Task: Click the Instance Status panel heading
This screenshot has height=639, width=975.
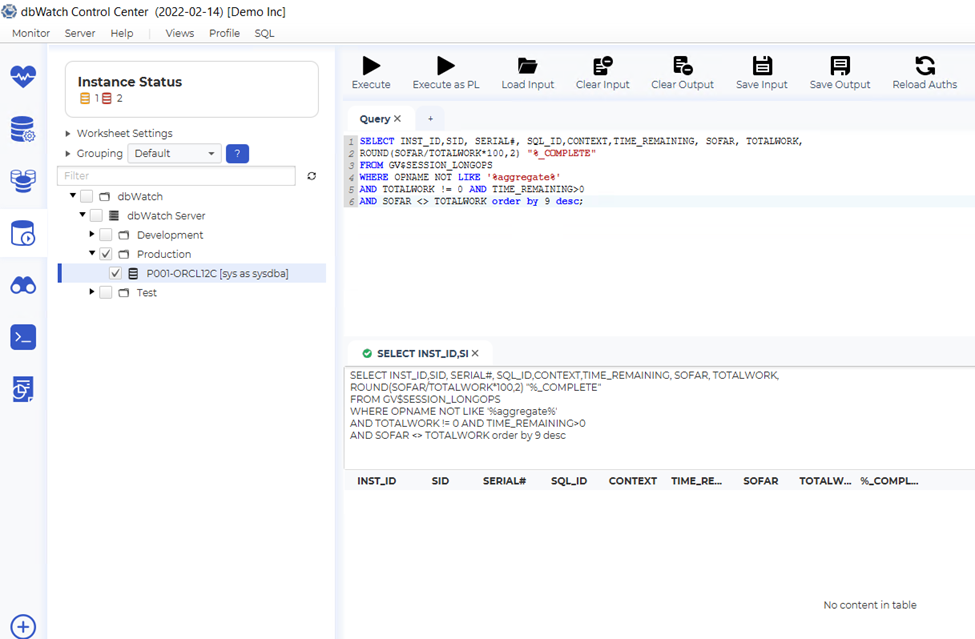Action: point(130,82)
